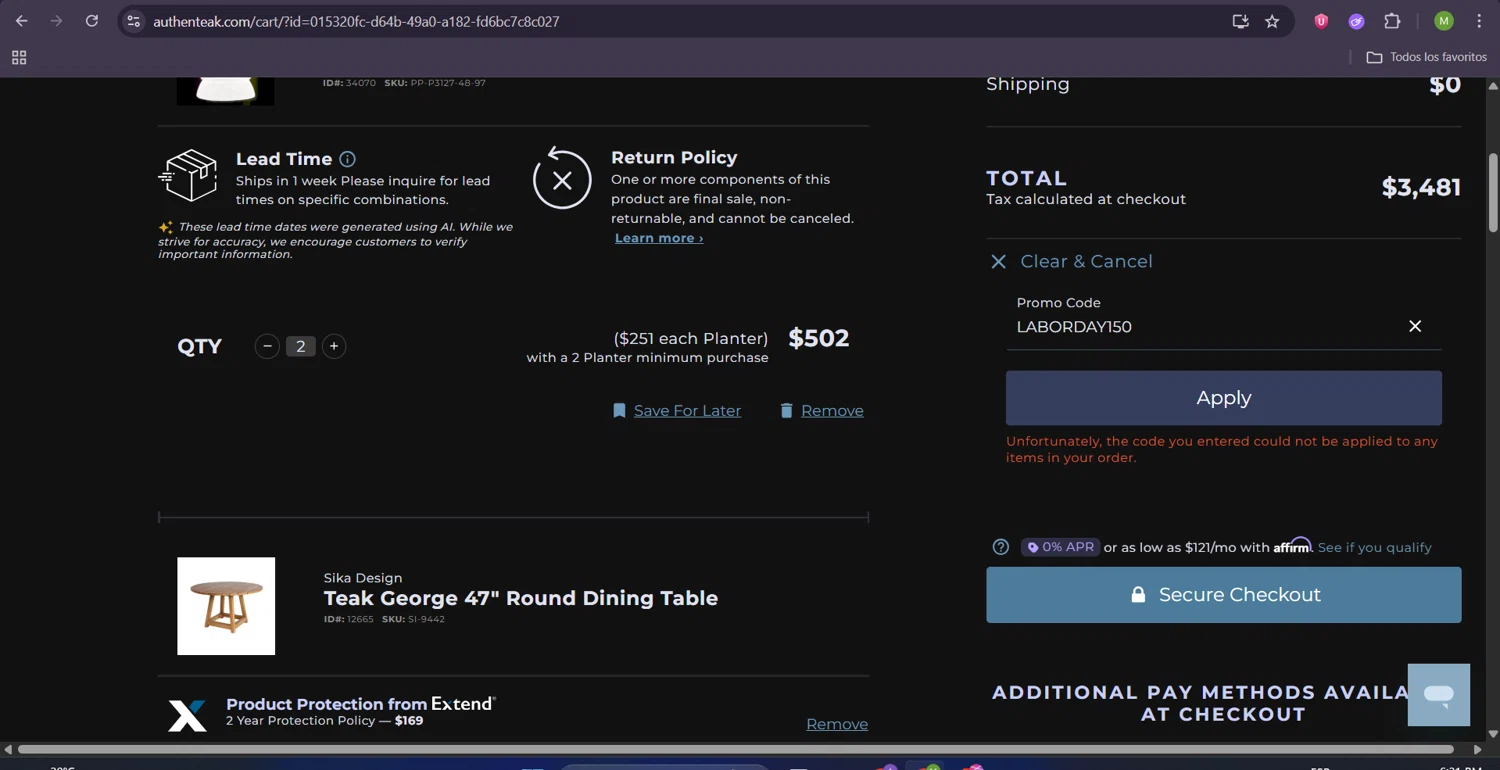Click the promo code error message
This screenshot has height=770, width=1500.
[x=1222, y=449]
